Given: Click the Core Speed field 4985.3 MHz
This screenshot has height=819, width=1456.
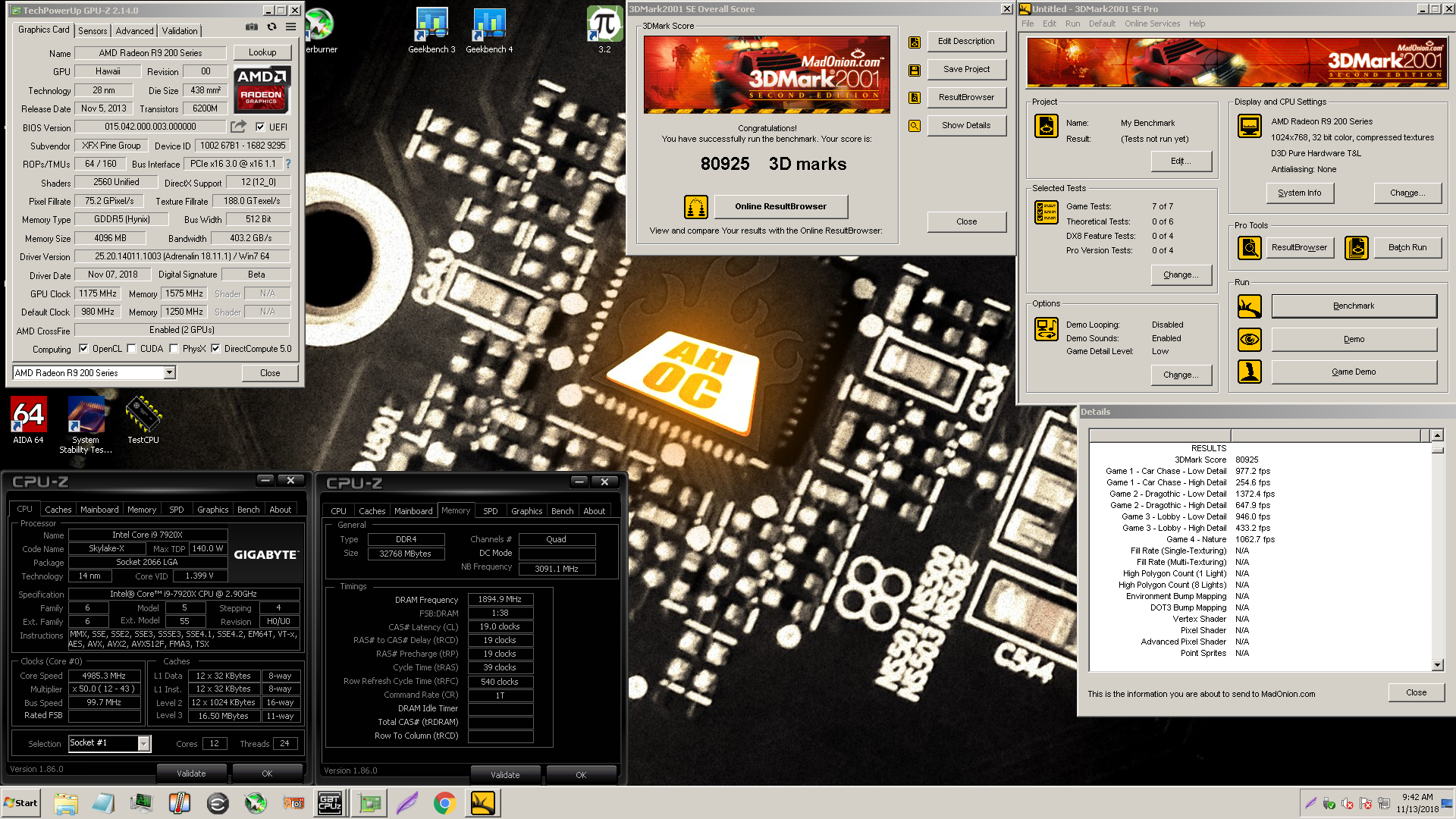Looking at the screenshot, I should pyautogui.click(x=104, y=676).
